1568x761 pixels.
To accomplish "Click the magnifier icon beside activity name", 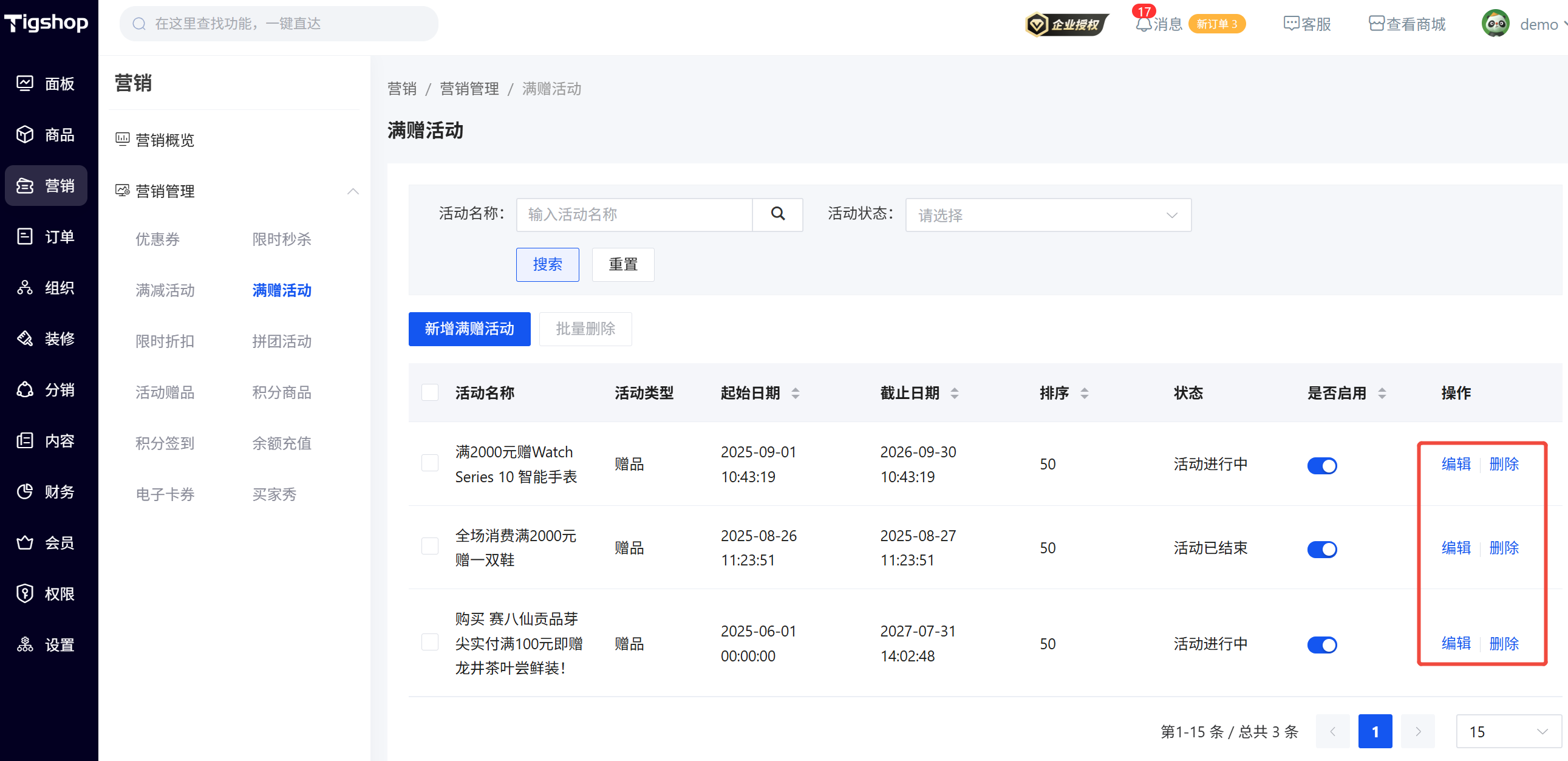I will pyautogui.click(x=777, y=214).
